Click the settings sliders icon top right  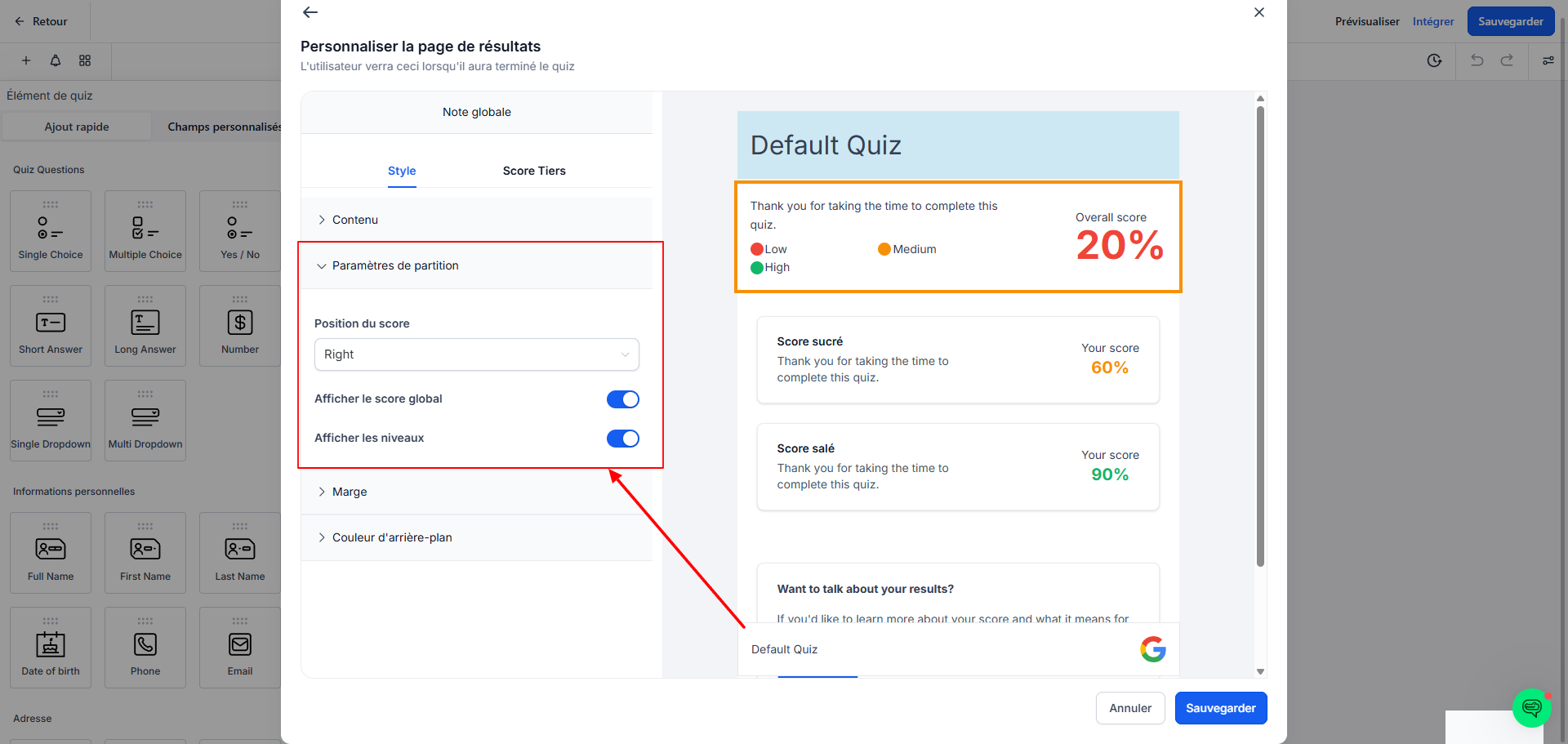pos(1548,60)
